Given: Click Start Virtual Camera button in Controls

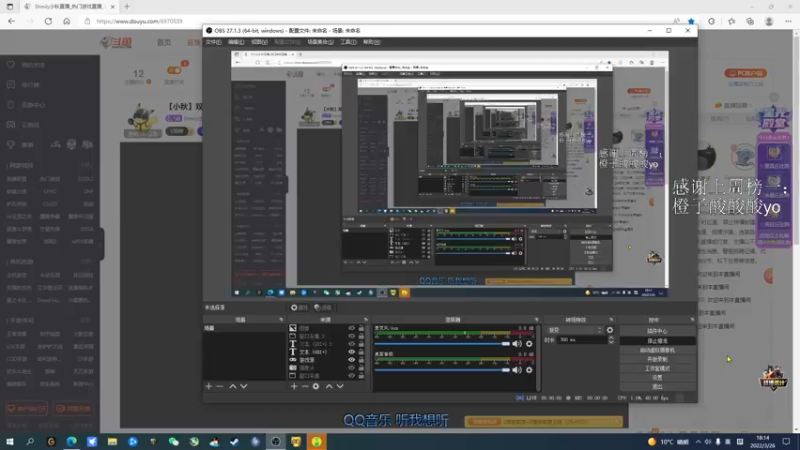Looking at the screenshot, I should coord(657,350).
